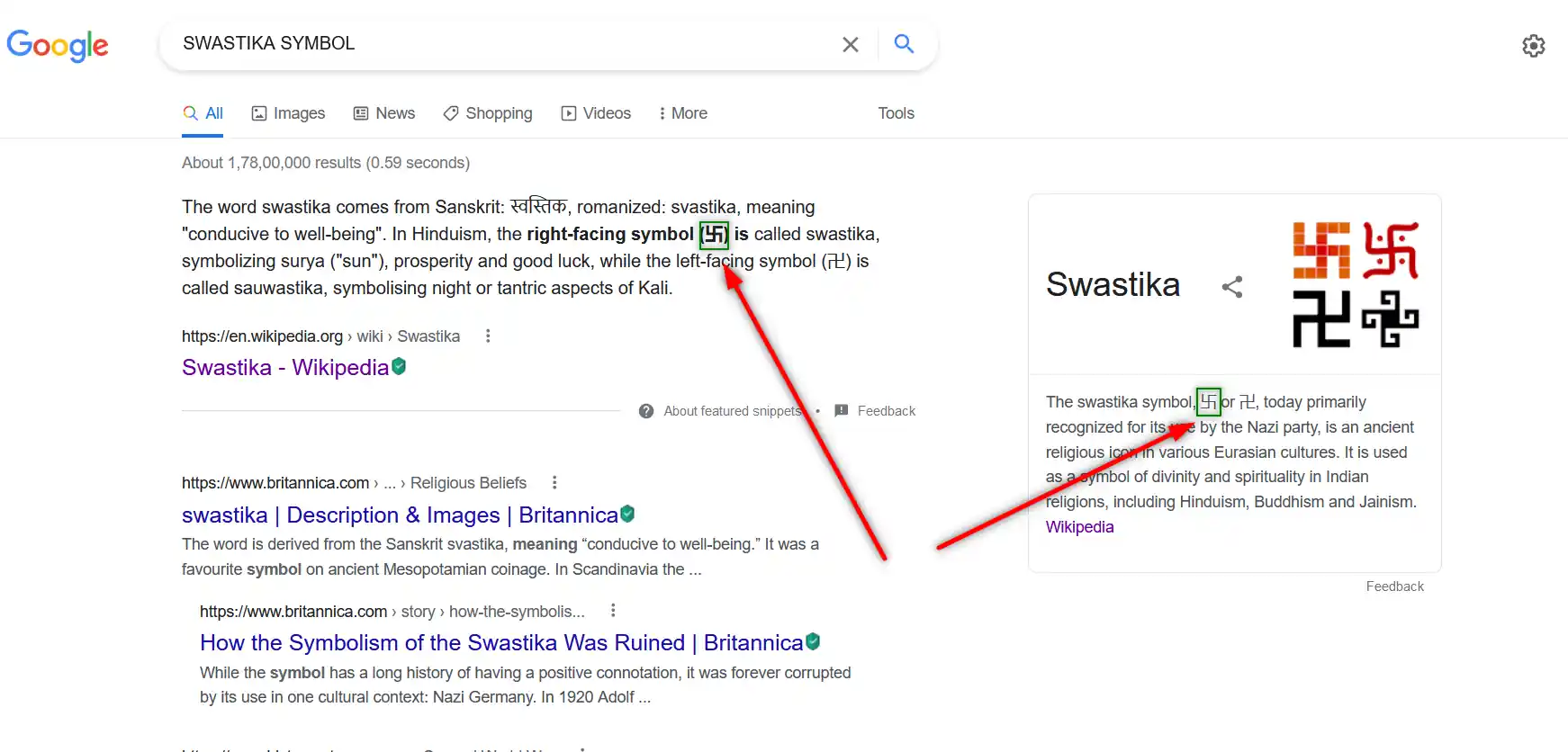Open the Swastika - Wikipedia result
The height and width of the screenshot is (752, 1568).
pos(285,367)
